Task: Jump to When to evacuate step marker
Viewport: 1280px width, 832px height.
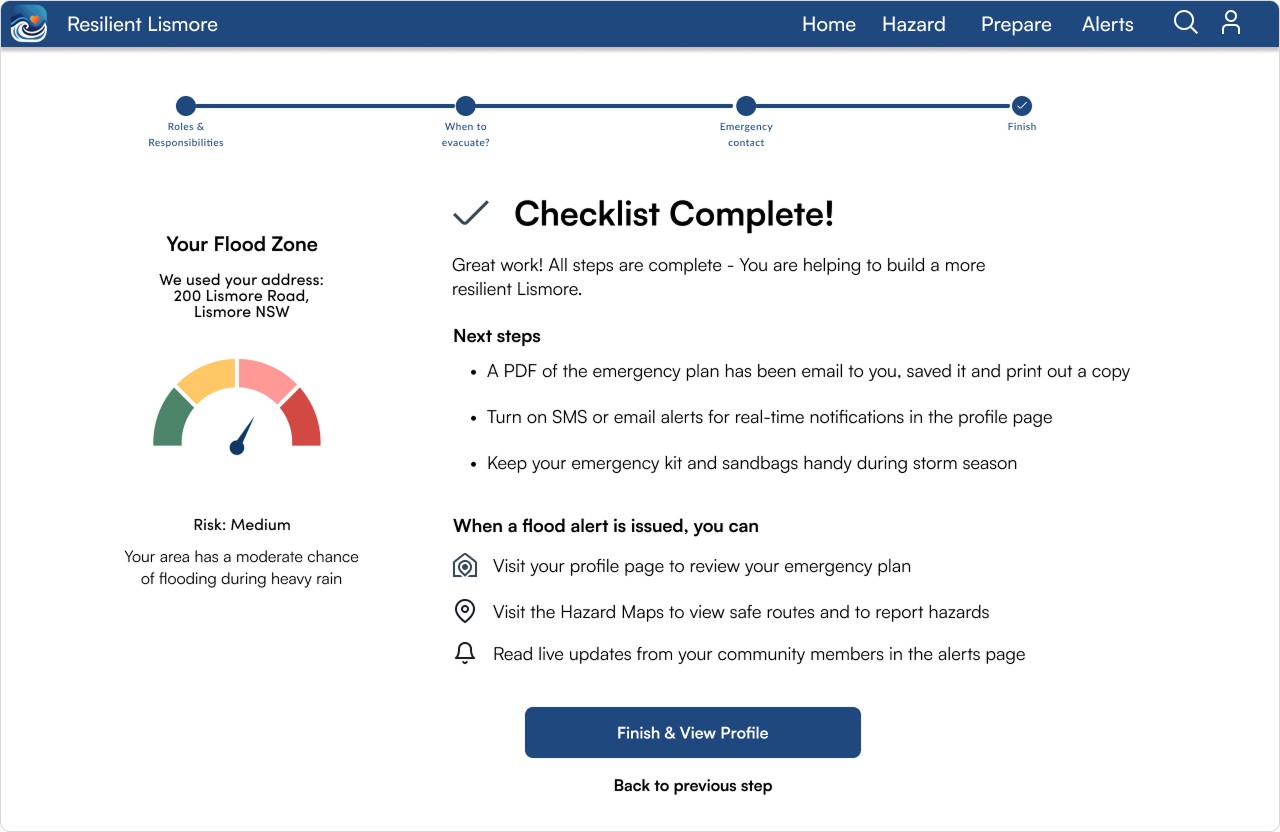Action: pos(465,106)
